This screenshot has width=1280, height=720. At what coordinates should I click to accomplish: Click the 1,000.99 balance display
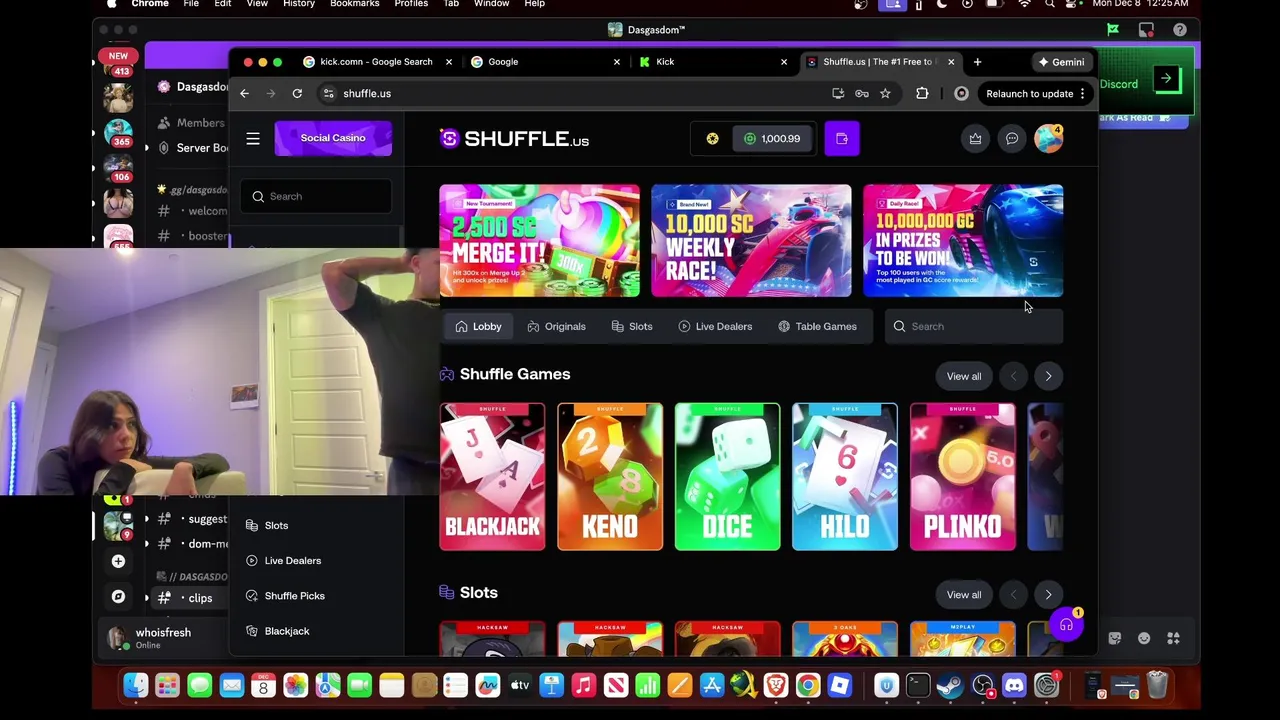tap(772, 139)
